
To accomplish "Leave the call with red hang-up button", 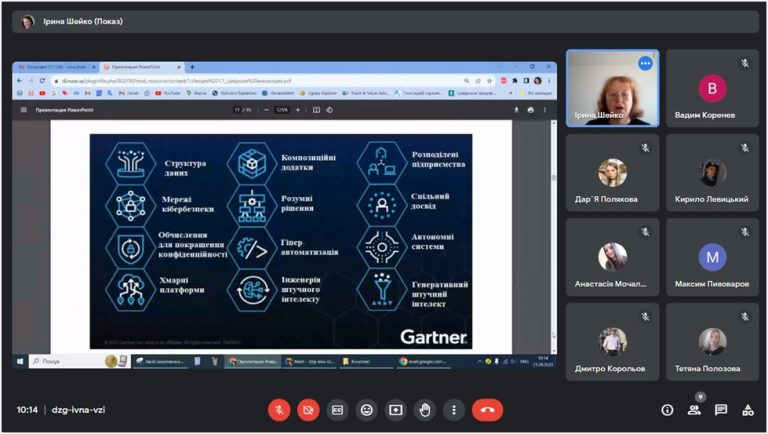I will tap(487, 410).
